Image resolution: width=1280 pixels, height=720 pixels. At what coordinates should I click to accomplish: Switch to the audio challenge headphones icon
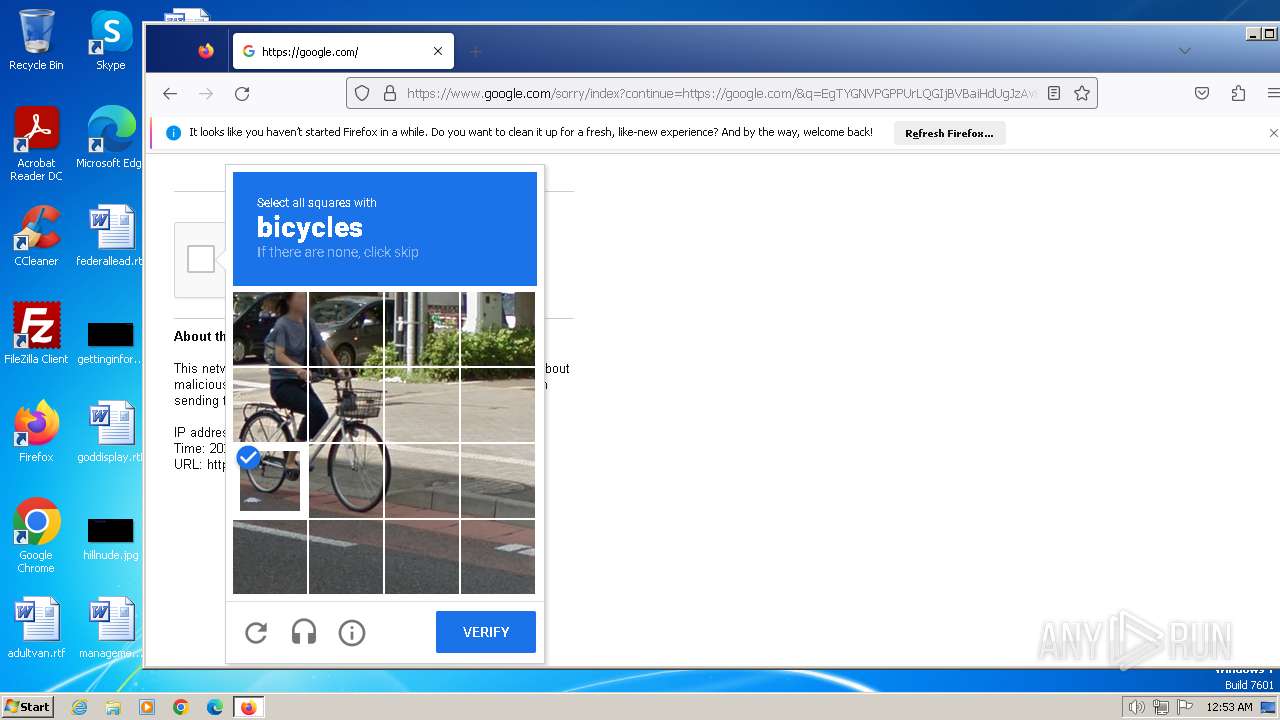(304, 632)
